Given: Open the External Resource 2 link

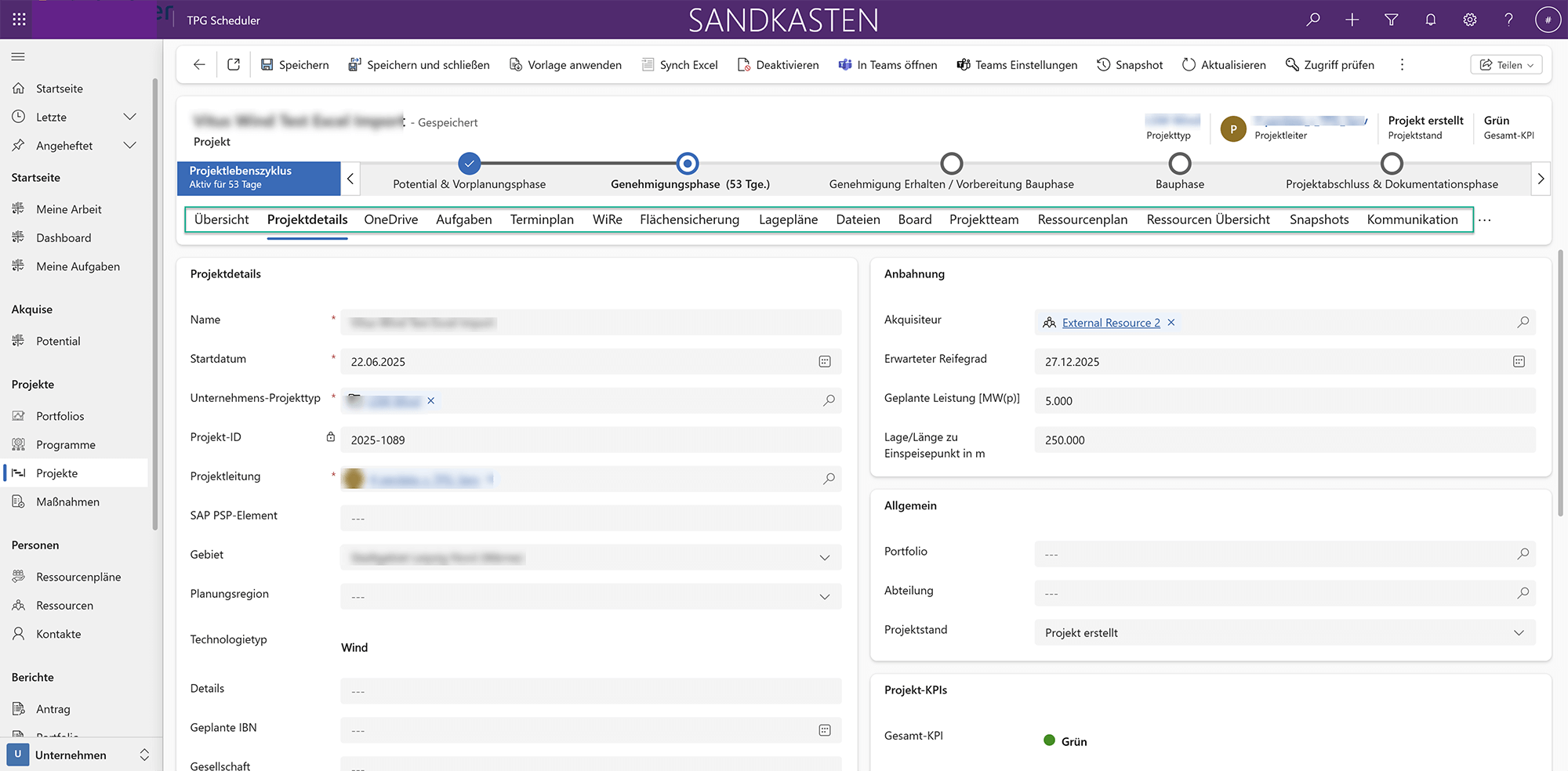Looking at the screenshot, I should [x=1110, y=323].
